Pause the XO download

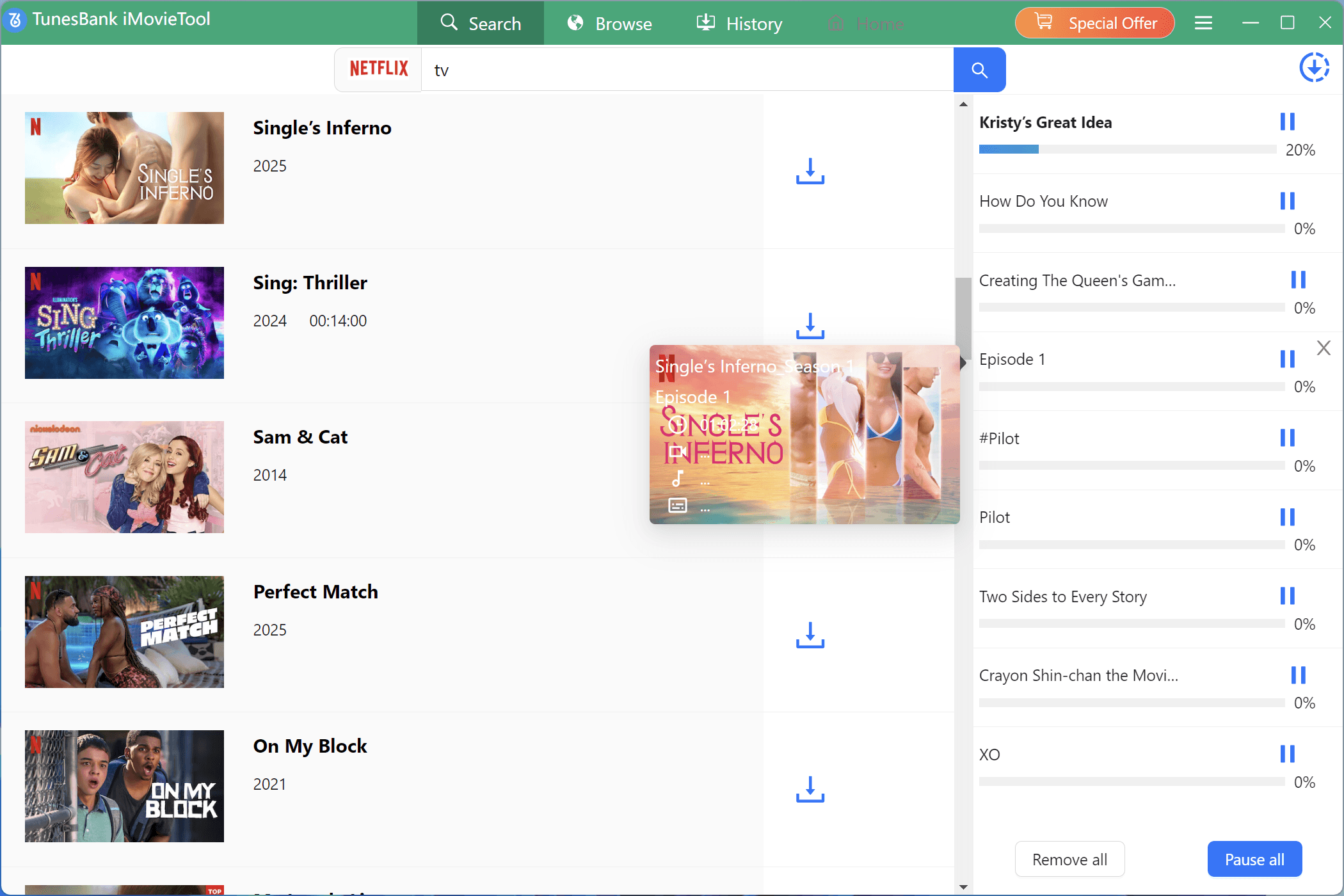pos(1287,754)
